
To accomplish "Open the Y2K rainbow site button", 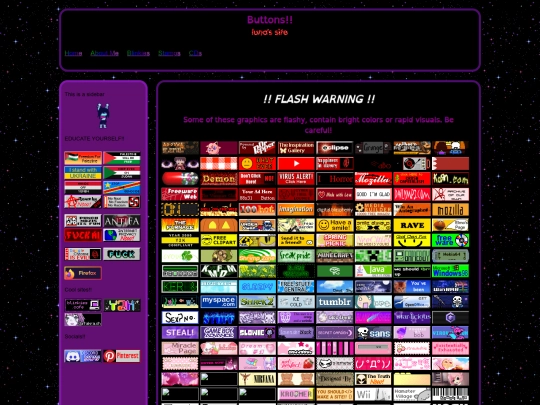I will pyautogui.click(x=122, y=305).
